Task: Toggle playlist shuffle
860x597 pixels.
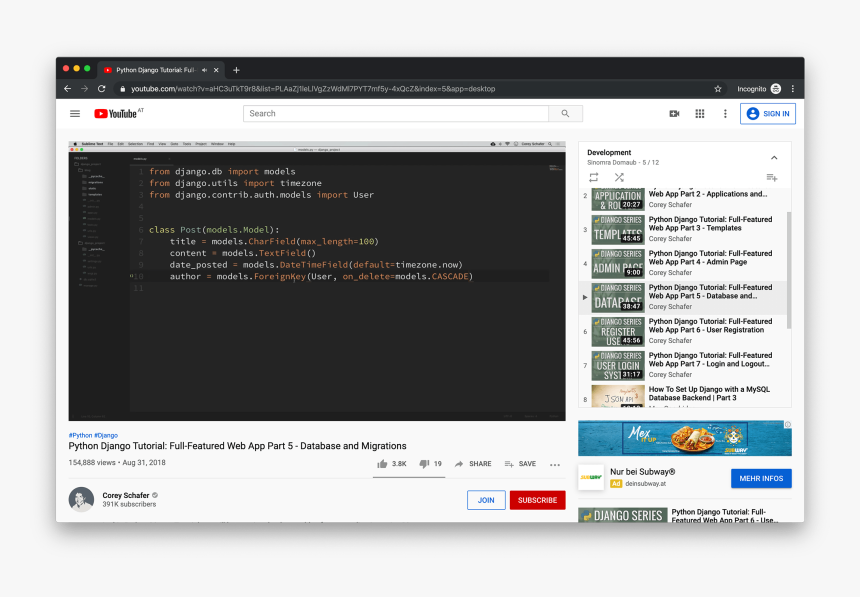Action: tap(619, 177)
